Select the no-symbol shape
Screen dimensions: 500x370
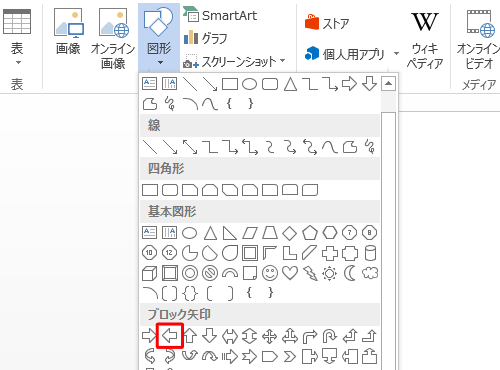tap(210, 273)
